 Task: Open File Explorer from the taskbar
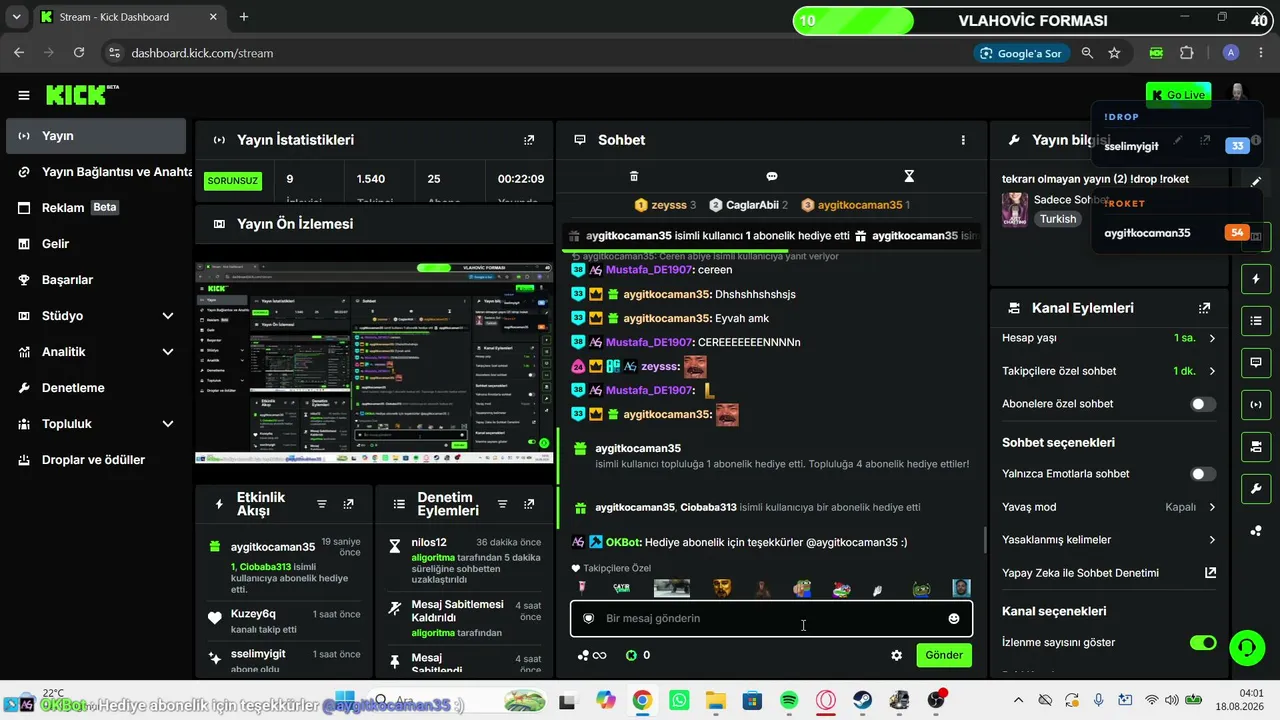point(715,700)
